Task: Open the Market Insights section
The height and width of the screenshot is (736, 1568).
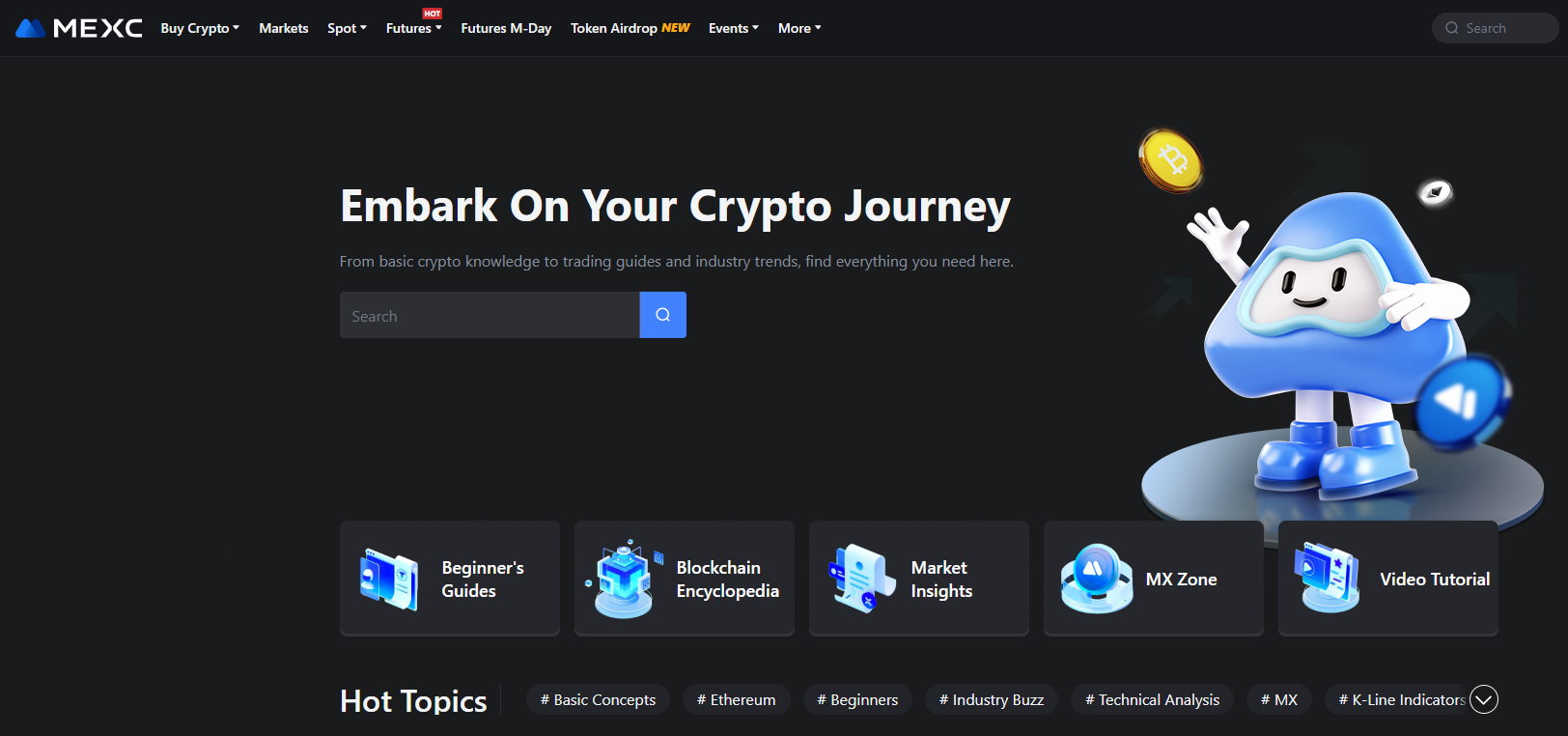Action: [919, 579]
